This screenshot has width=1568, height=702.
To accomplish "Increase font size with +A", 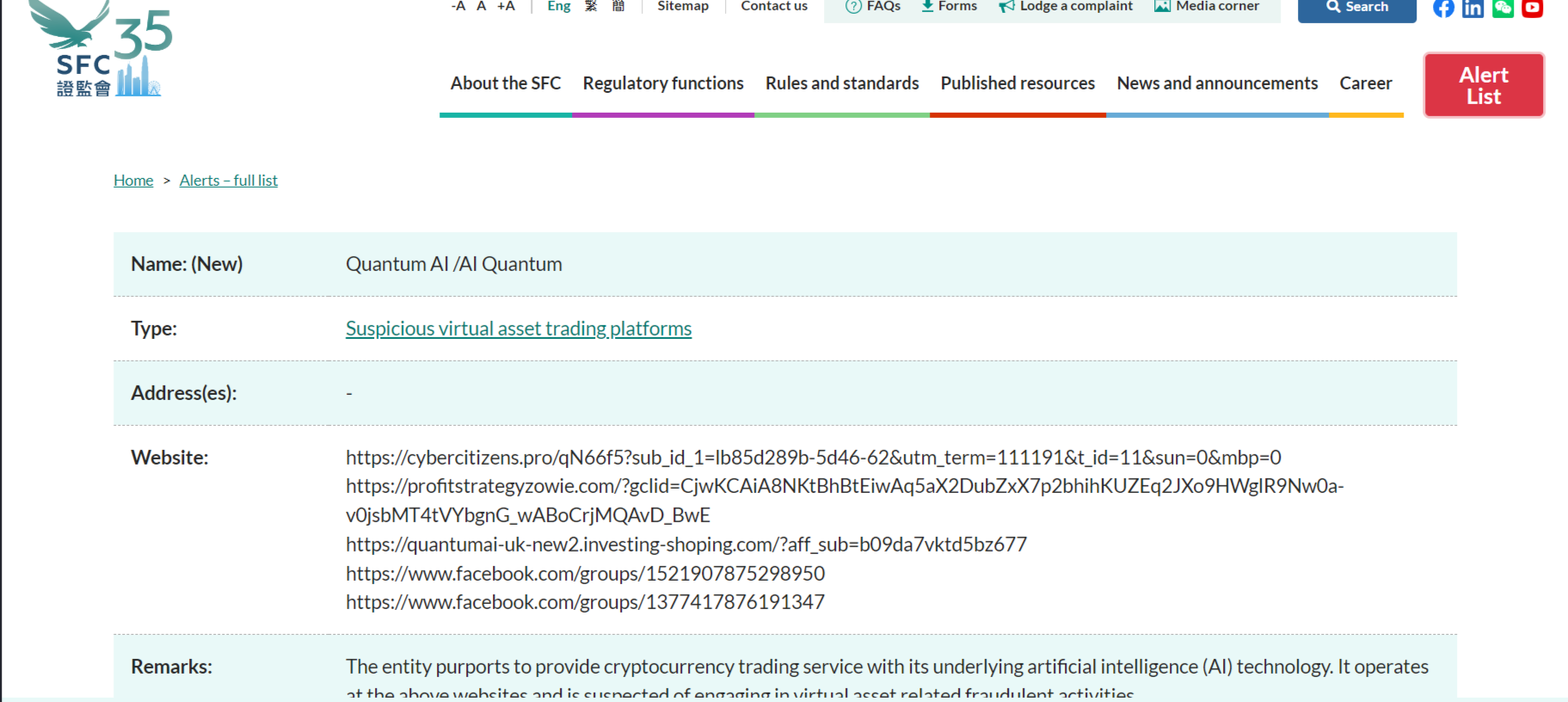I will click(506, 6).
